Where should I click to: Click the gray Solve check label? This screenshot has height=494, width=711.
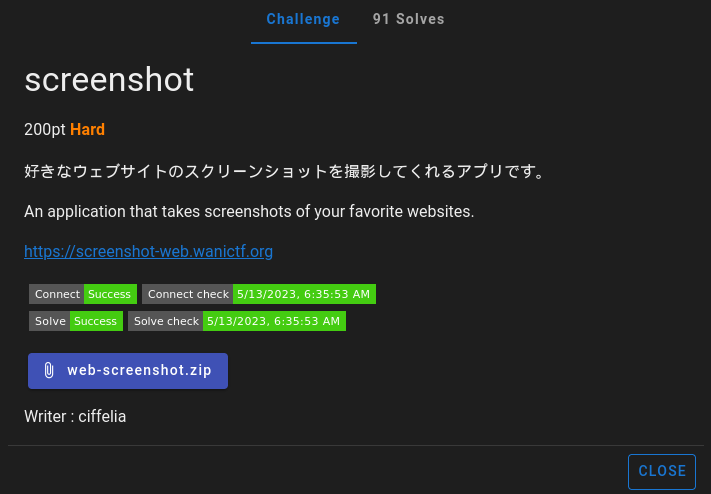point(166,321)
